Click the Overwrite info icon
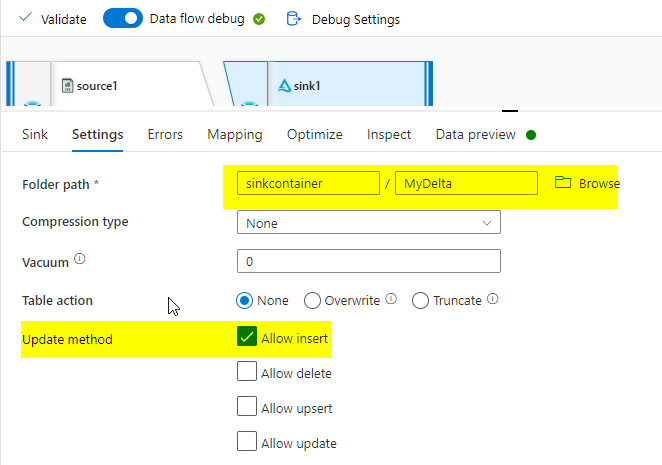Screen dimensions: 662x465 (x=391, y=299)
